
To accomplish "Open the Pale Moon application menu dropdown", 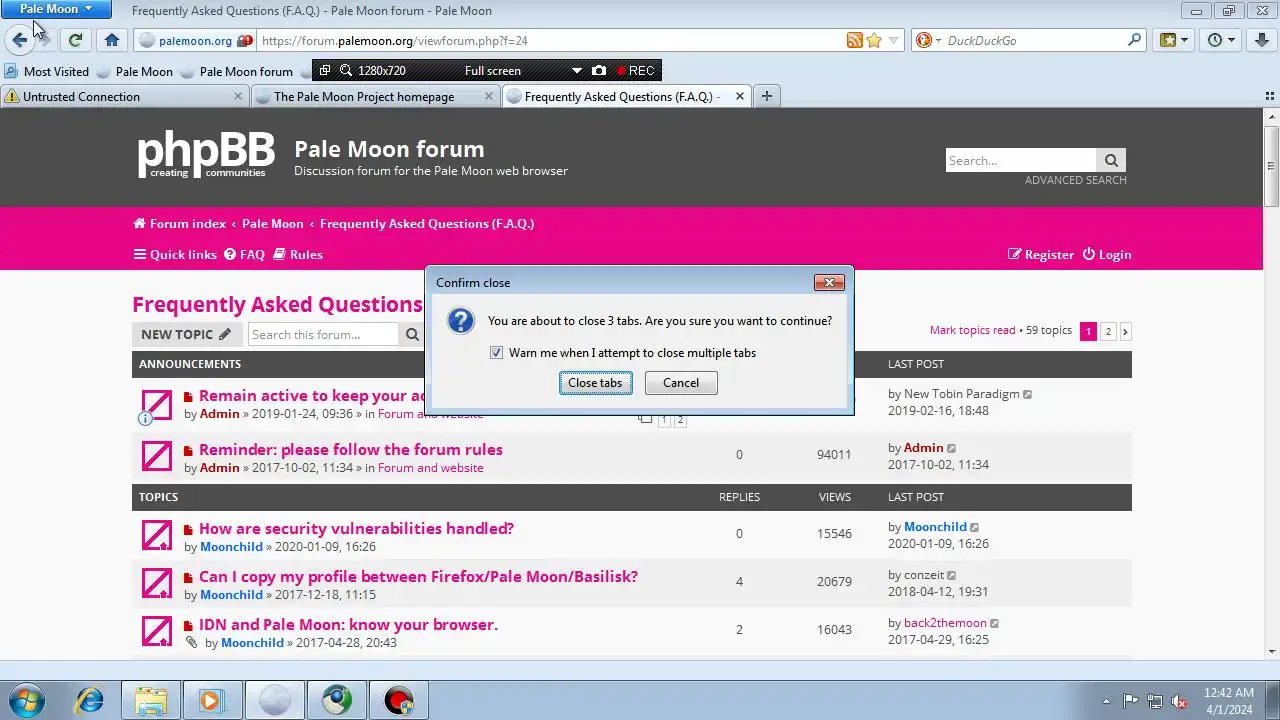I will click(x=56, y=9).
